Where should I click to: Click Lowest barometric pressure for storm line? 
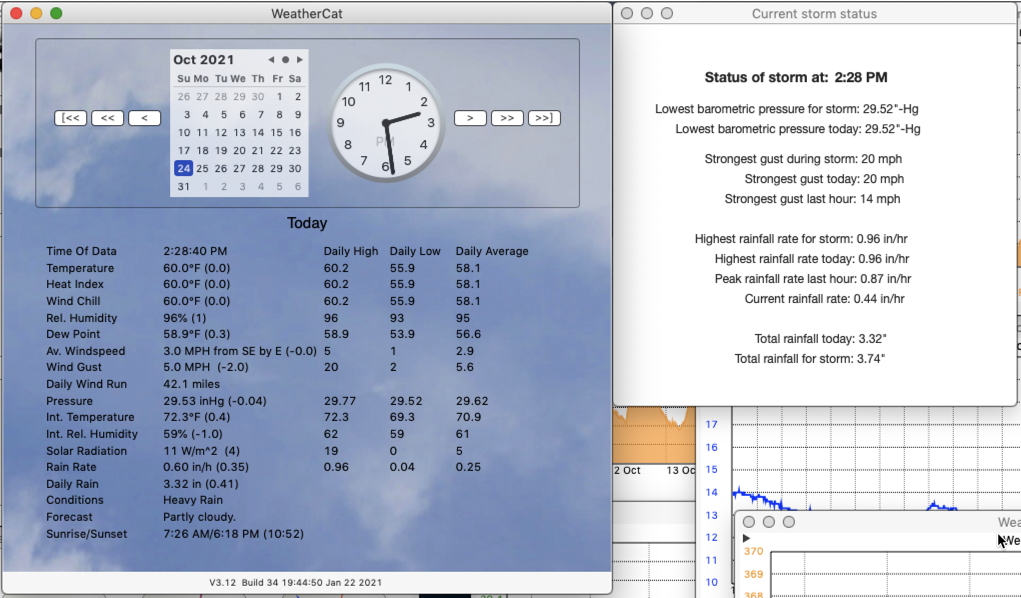(x=787, y=109)
